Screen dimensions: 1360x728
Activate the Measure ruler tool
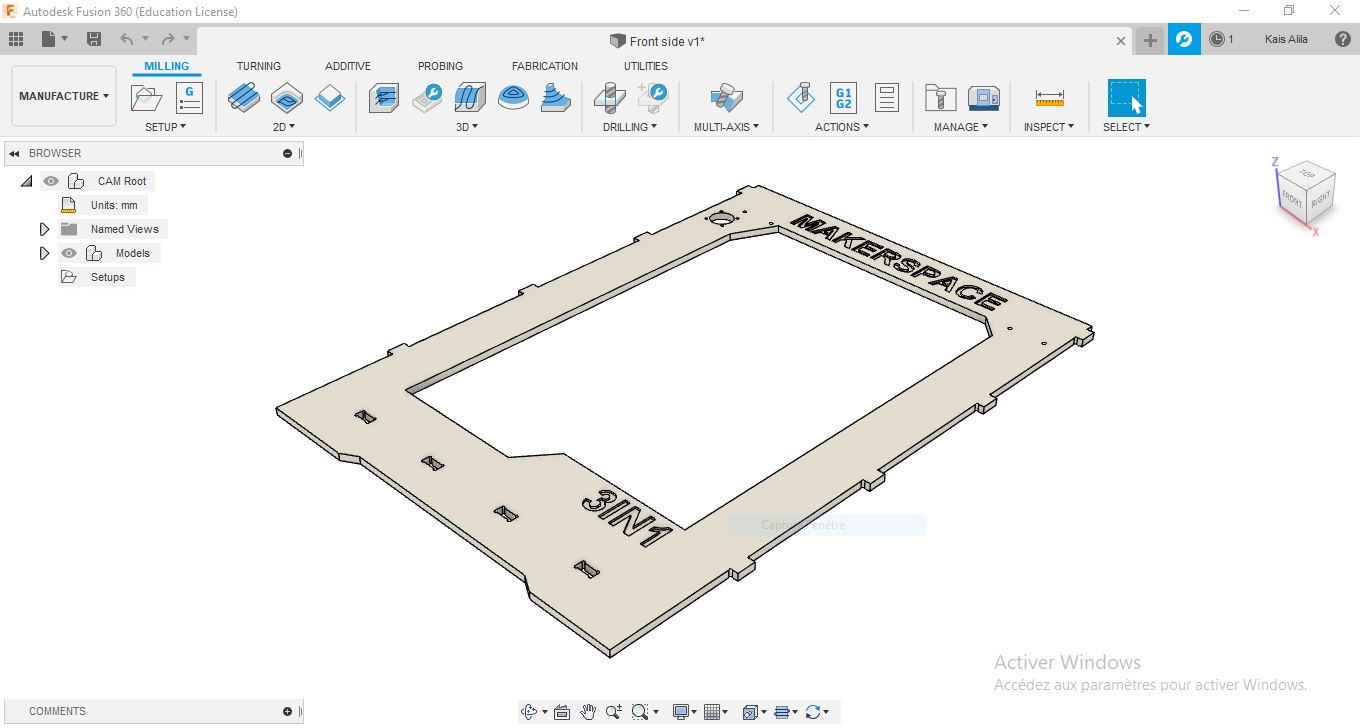click(x=1049, y=97)
